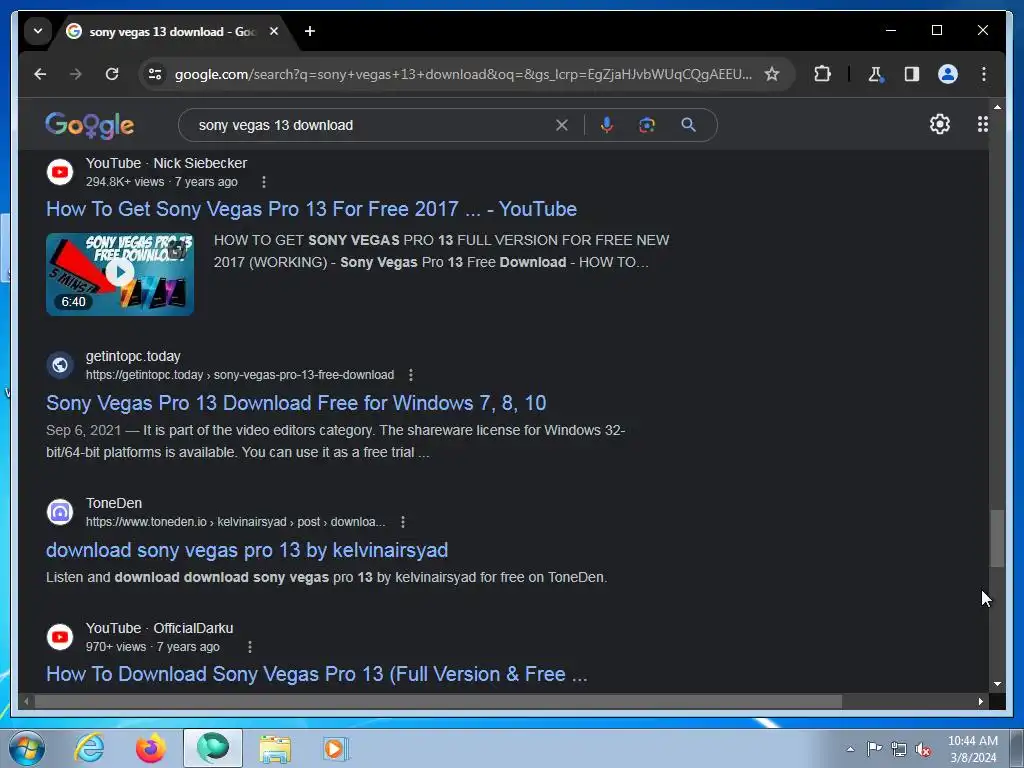Image resolution: width=1024 pixels, height=768 pixels.
Task: View site information icon in address bar
Action: pos(155,74)
